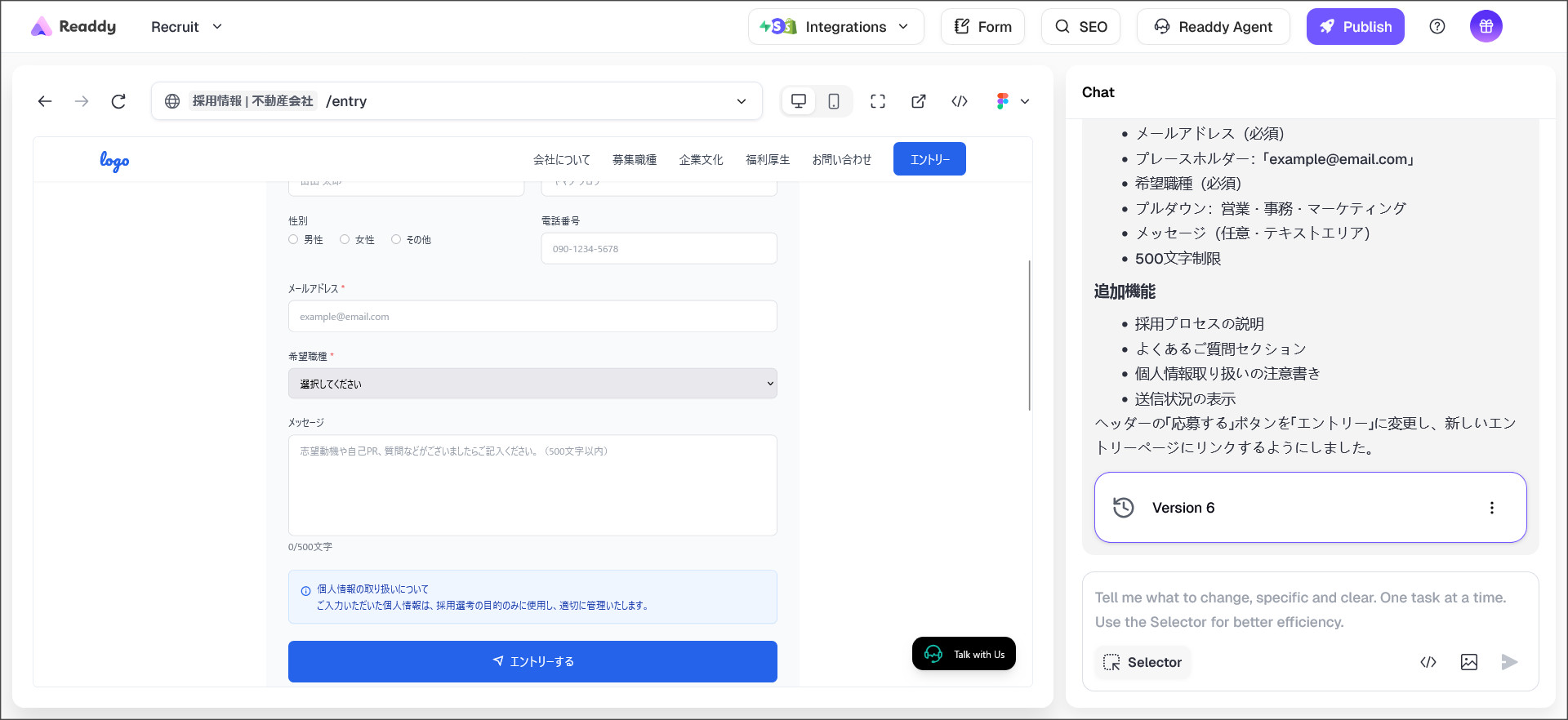The image size is (1568, 720).
Task: Open the 希望職種 select dropdown
Action: [x=532, y=384]
